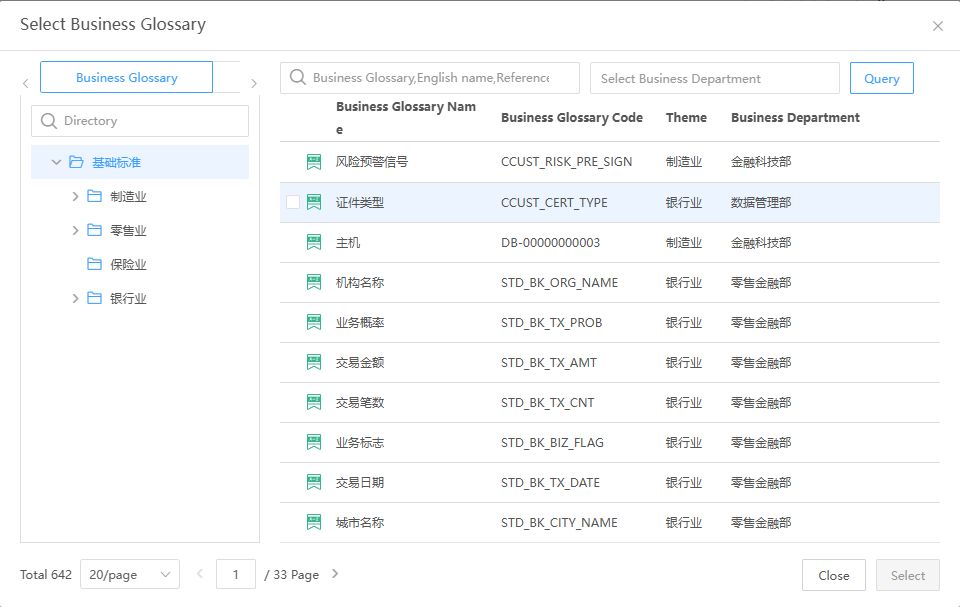Click the code STD_BK_TX_DATE
The width and height of the screenshot is (960, 607).
550,483
